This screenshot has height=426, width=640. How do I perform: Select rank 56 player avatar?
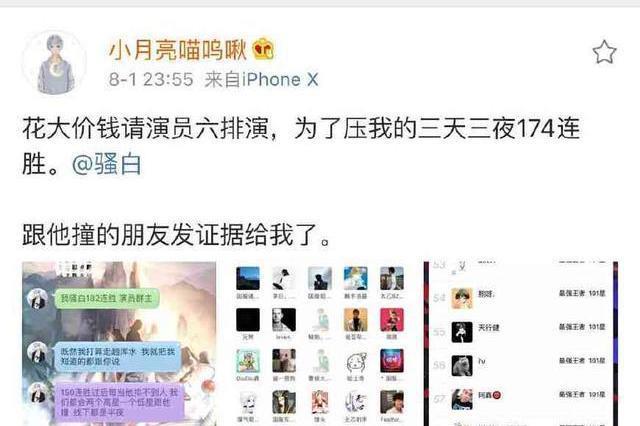pos(462,365)
